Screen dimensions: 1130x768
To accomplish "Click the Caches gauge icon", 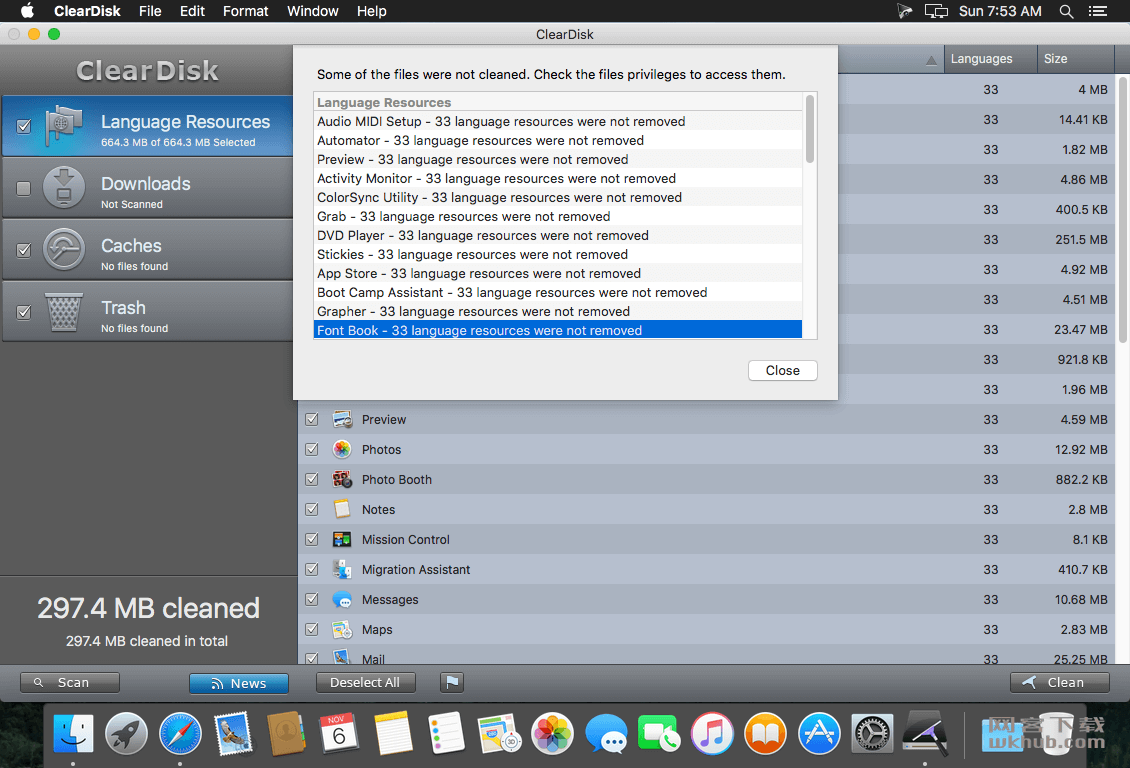I will (63, 249).
